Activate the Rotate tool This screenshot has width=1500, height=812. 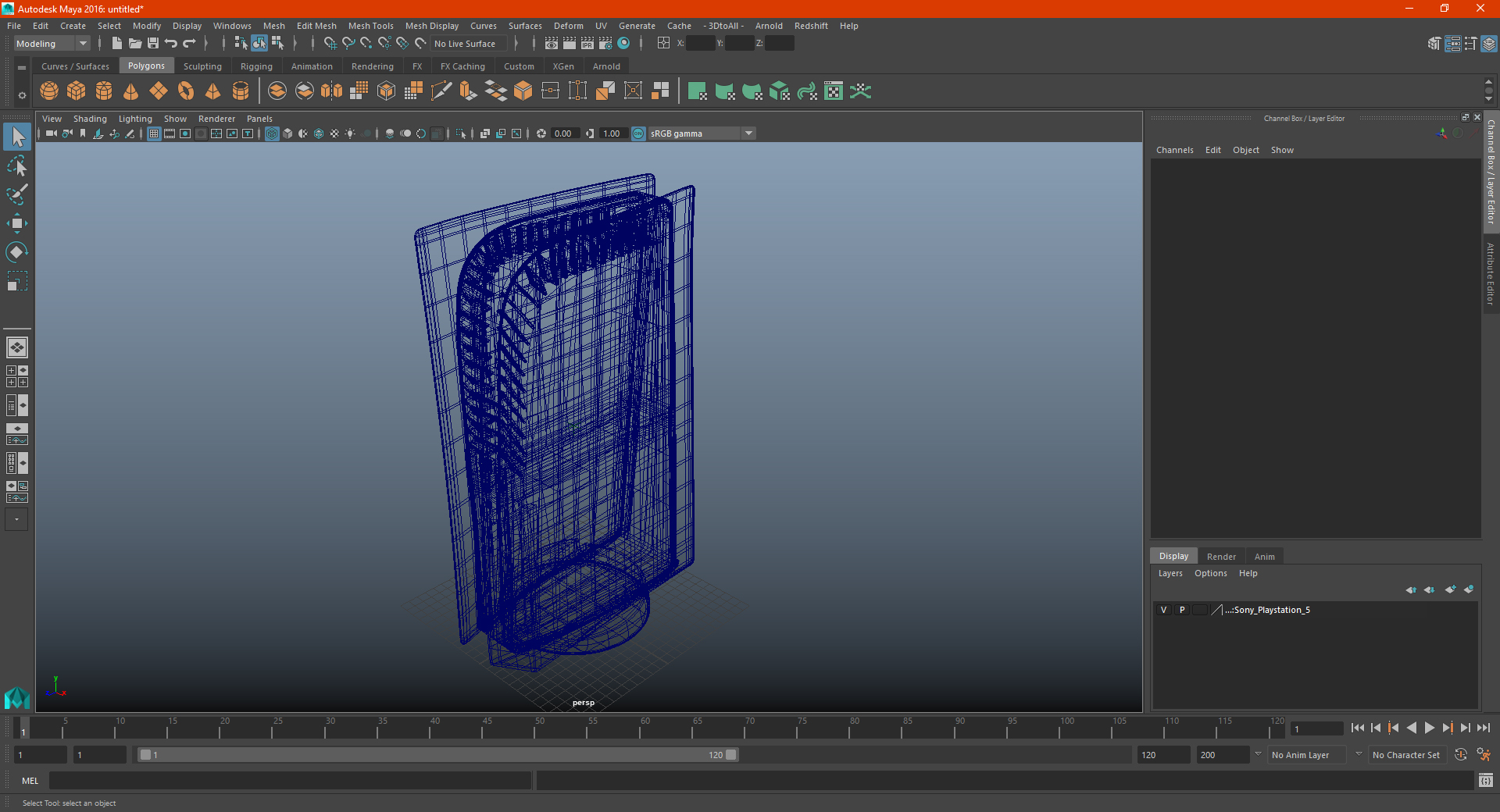coord(17,251)
